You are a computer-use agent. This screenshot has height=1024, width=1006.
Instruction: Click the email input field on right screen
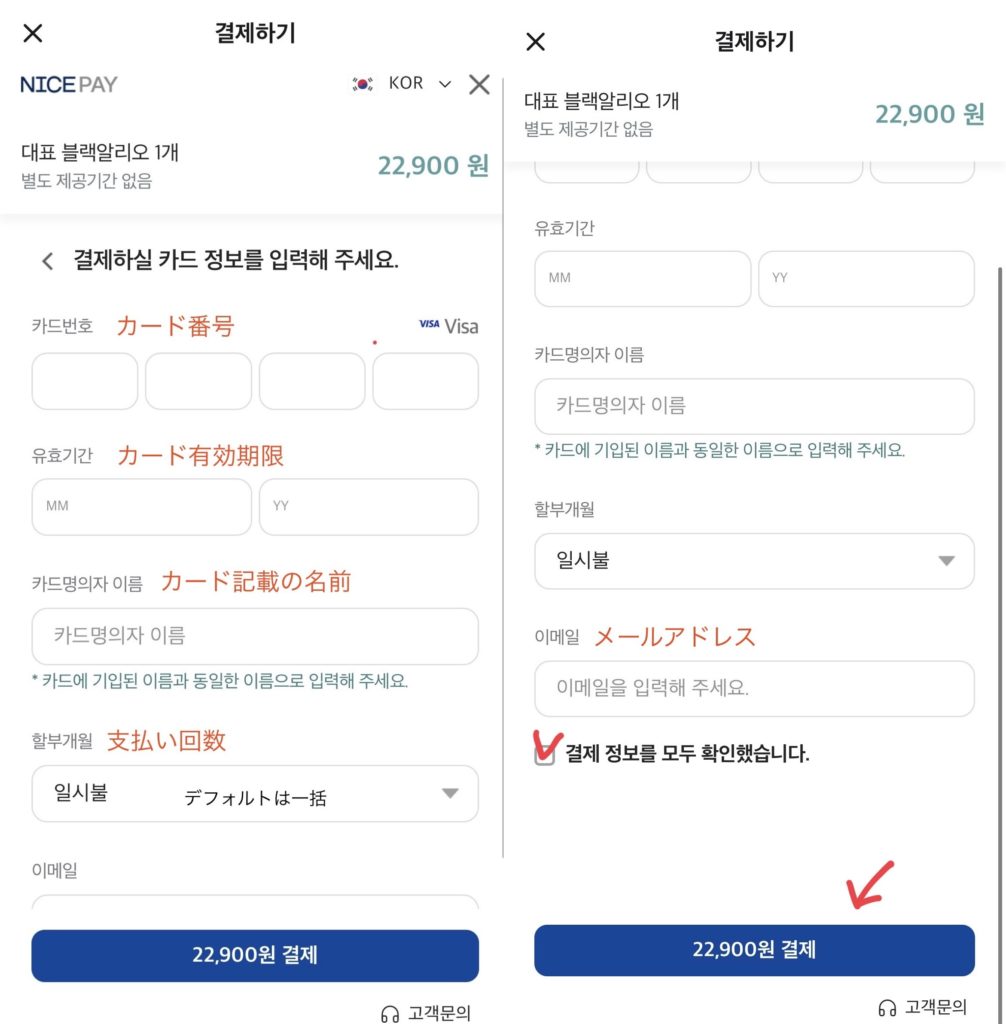(754, 689)
